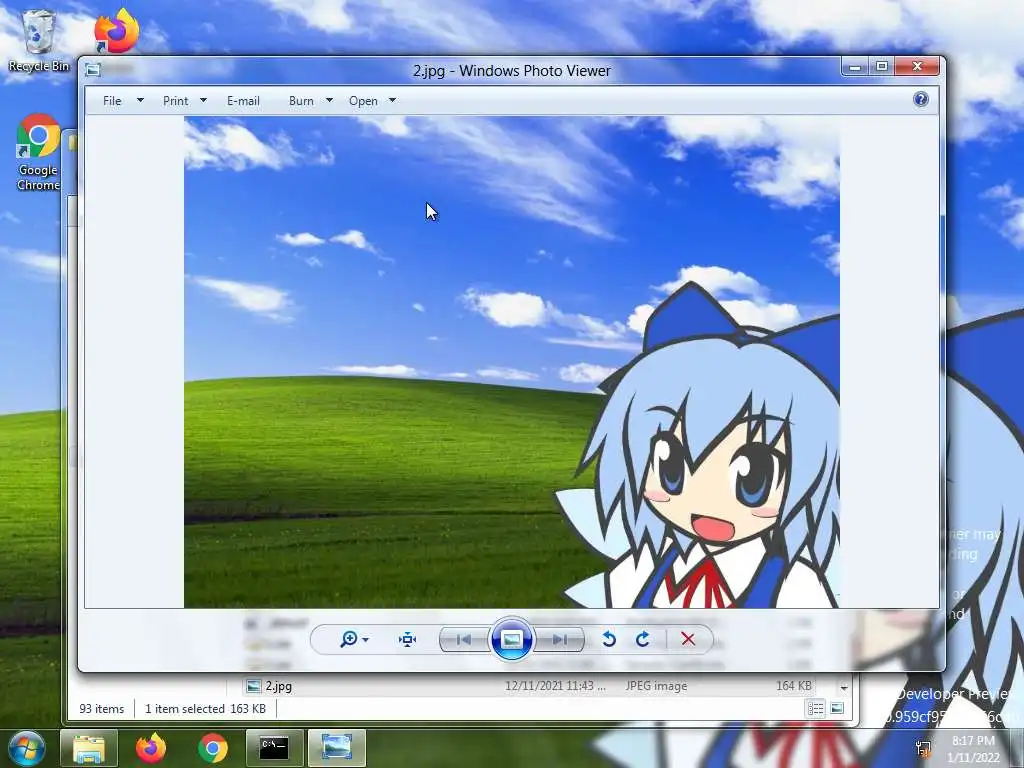
Task: Expand the Print dropdown arrow
Action: 203,101
